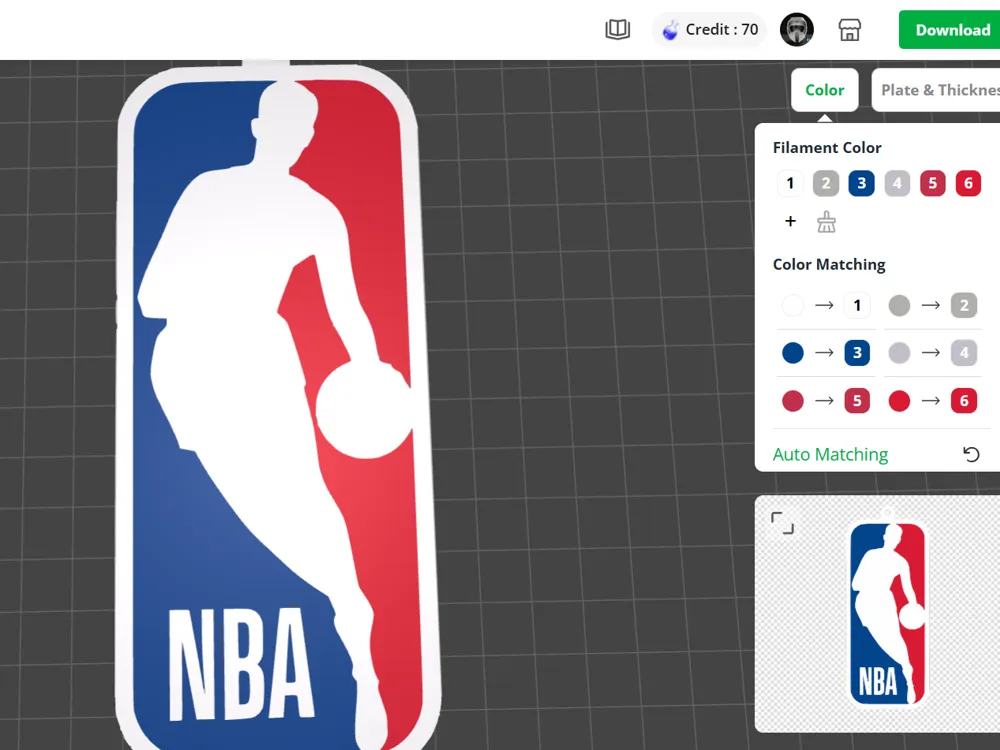Switch to the Color tab

(825, 90)
